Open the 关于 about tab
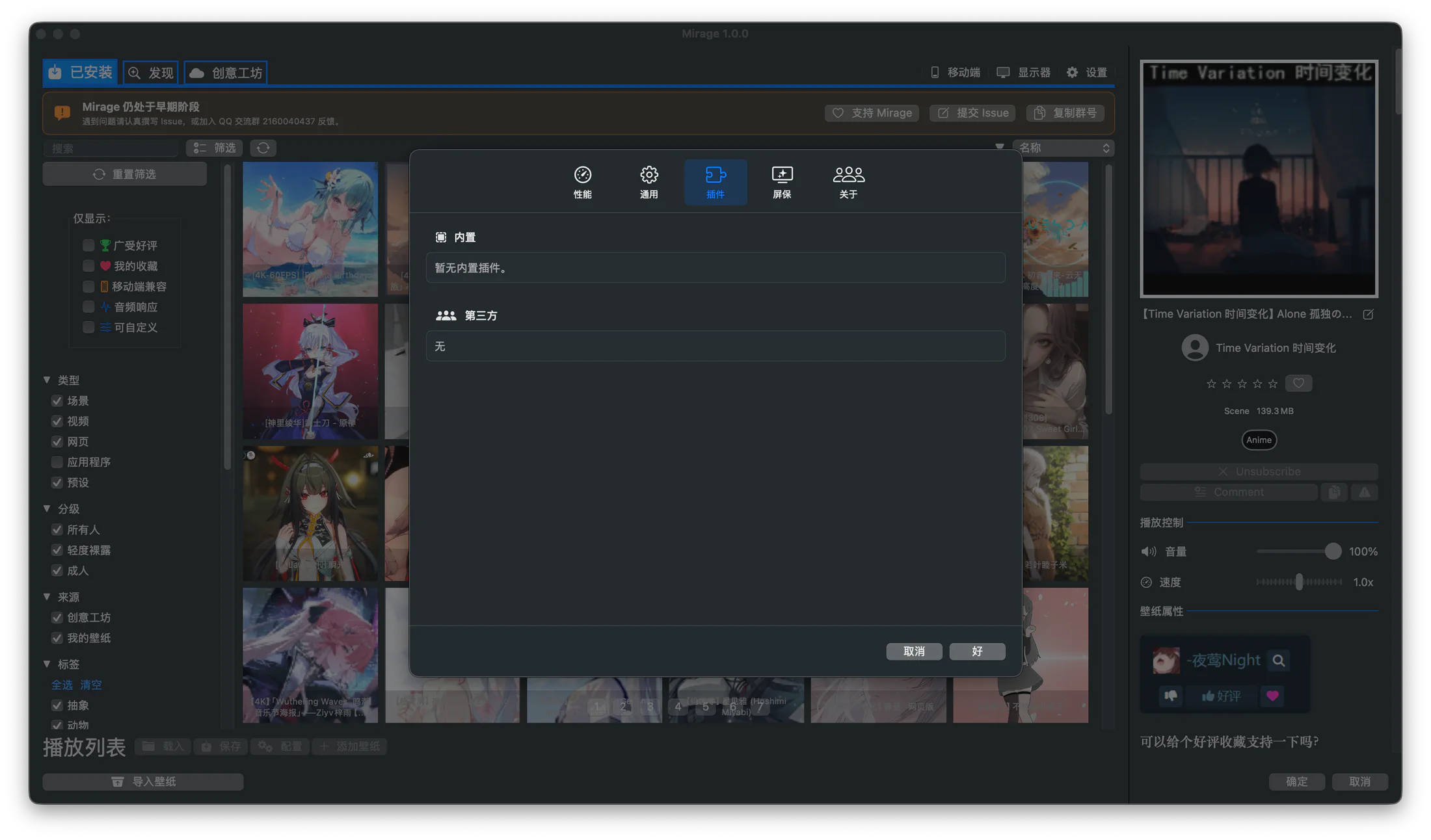The width and height of the screenshot is (1431, 840). coord(848,182)
